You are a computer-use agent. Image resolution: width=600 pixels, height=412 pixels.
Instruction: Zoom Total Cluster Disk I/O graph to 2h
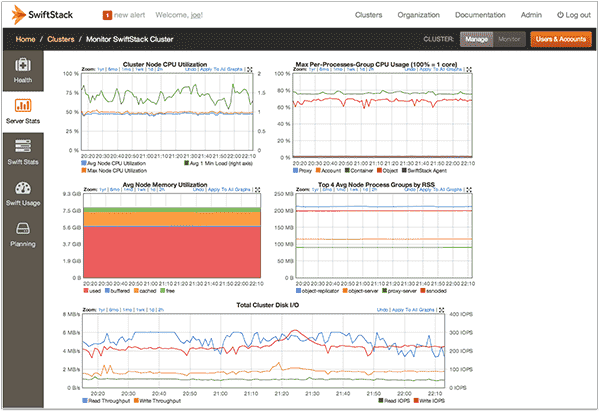[x=161, y=309]
